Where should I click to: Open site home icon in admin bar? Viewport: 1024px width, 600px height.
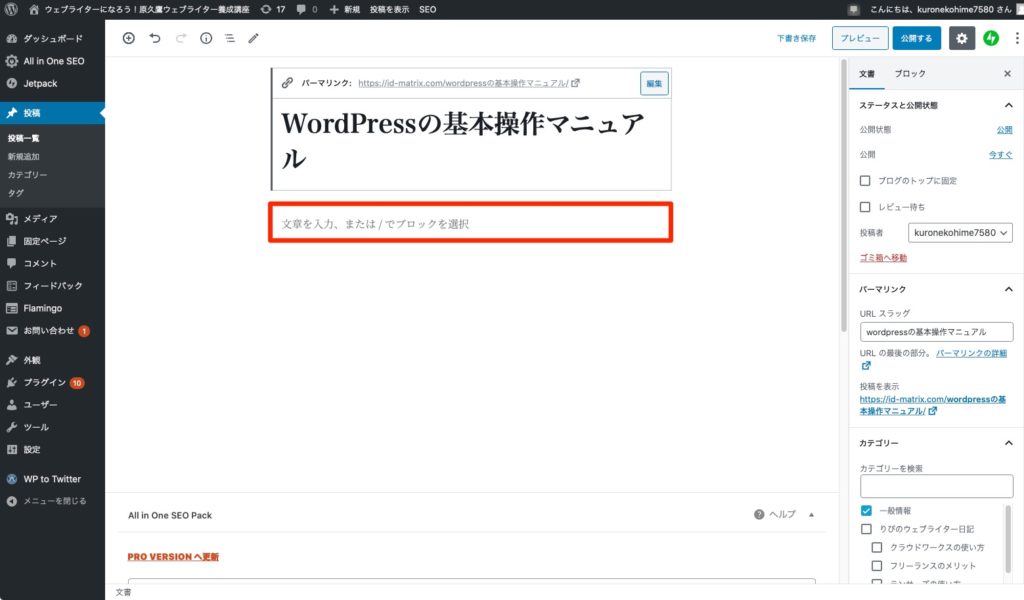pos(34,9)
